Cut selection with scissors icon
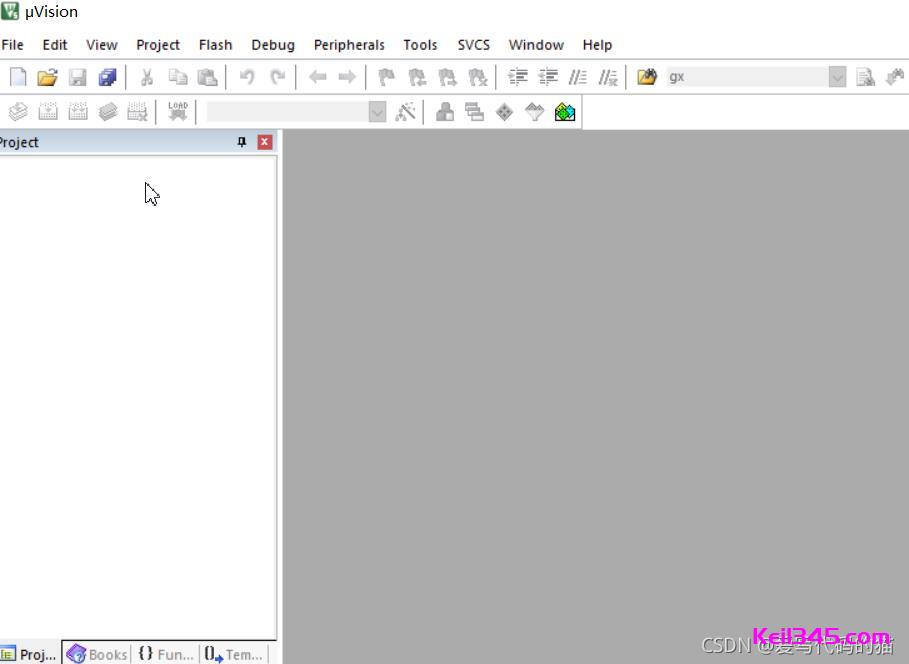Screen dimensions: 909x664 (147, 77)
